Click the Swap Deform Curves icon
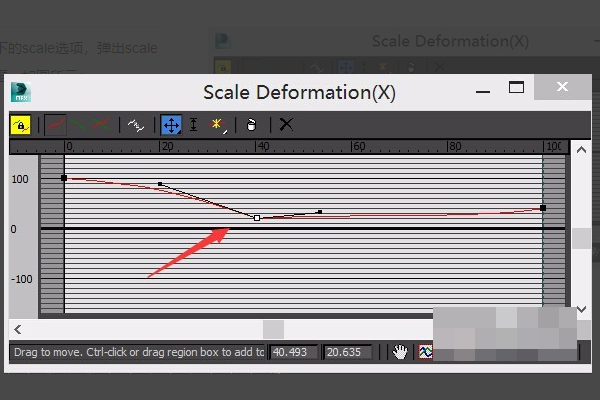This screenshot has width=600, height=400. [x=136, y=125]
